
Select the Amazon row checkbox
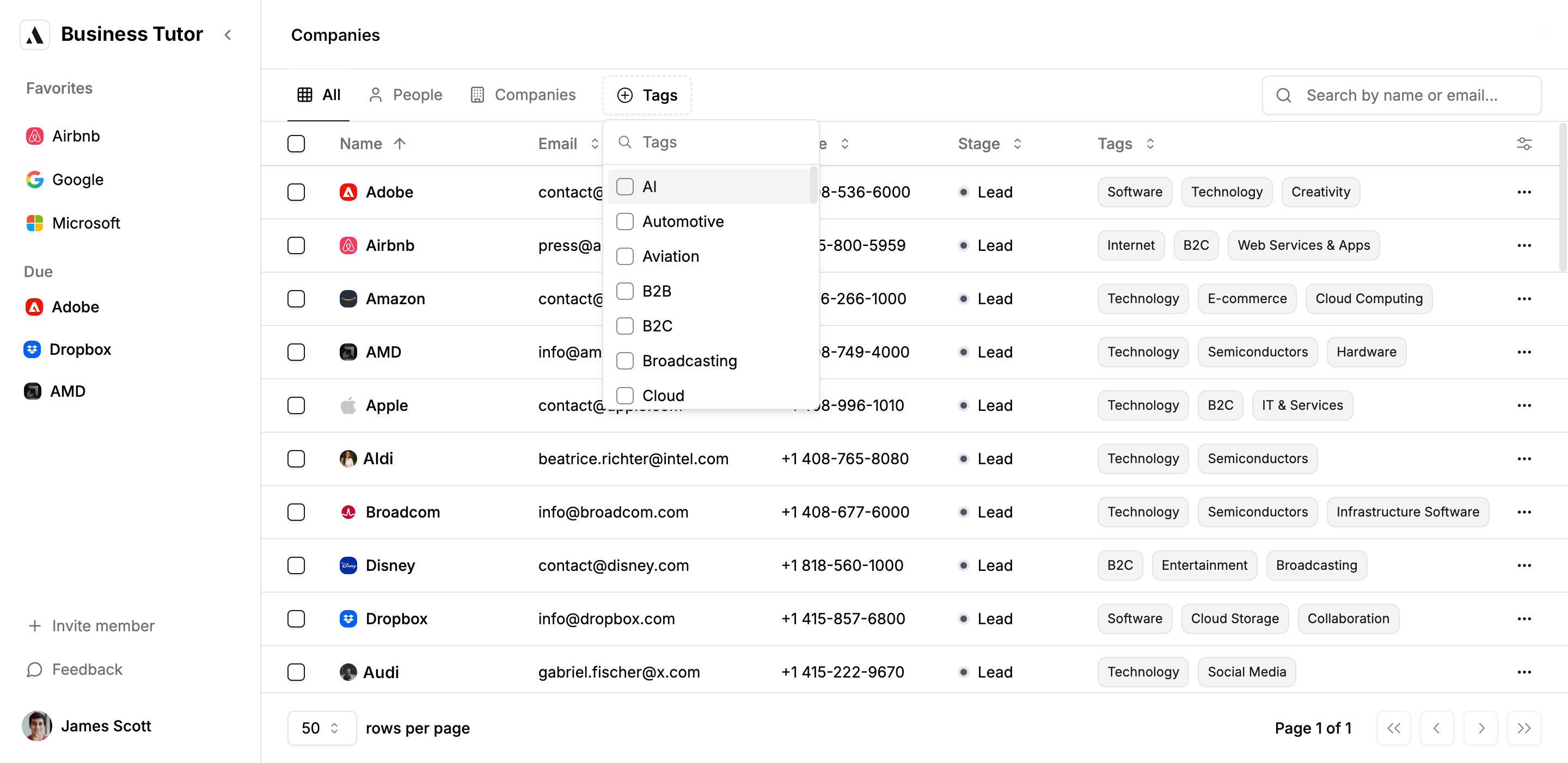coord(296,299)
